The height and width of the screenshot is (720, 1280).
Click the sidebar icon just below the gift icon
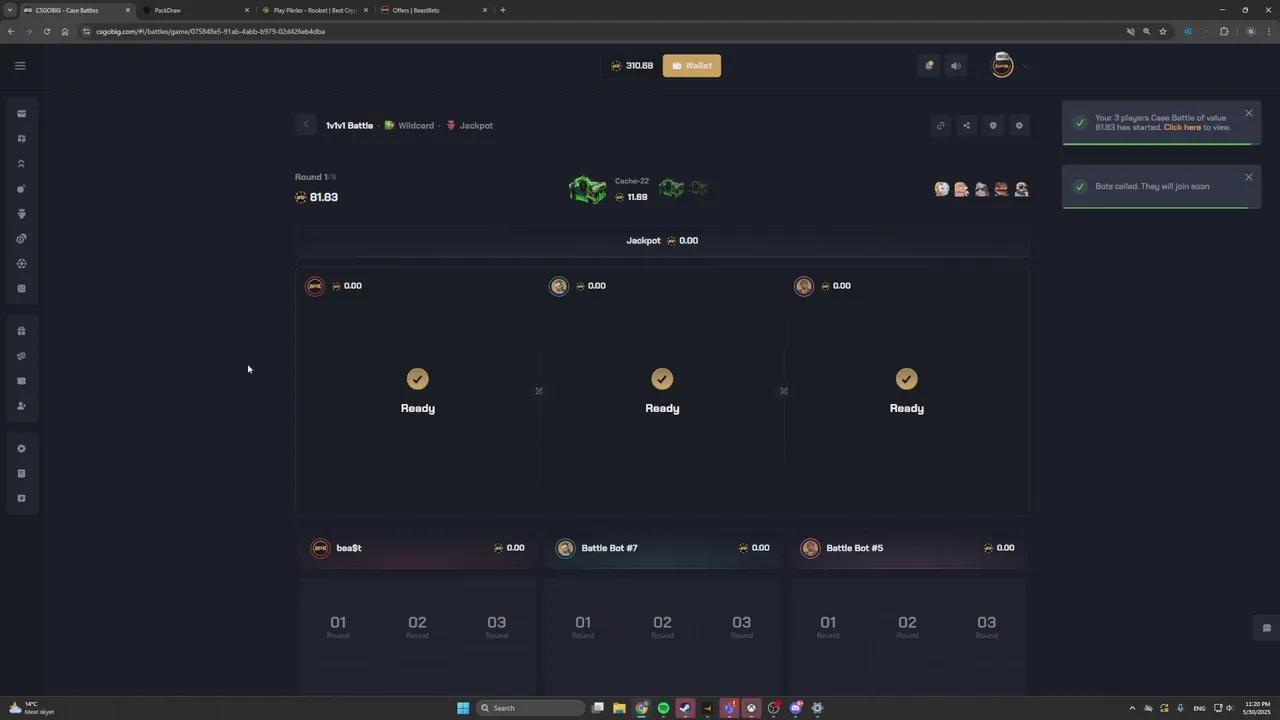[x=21, y=356]
